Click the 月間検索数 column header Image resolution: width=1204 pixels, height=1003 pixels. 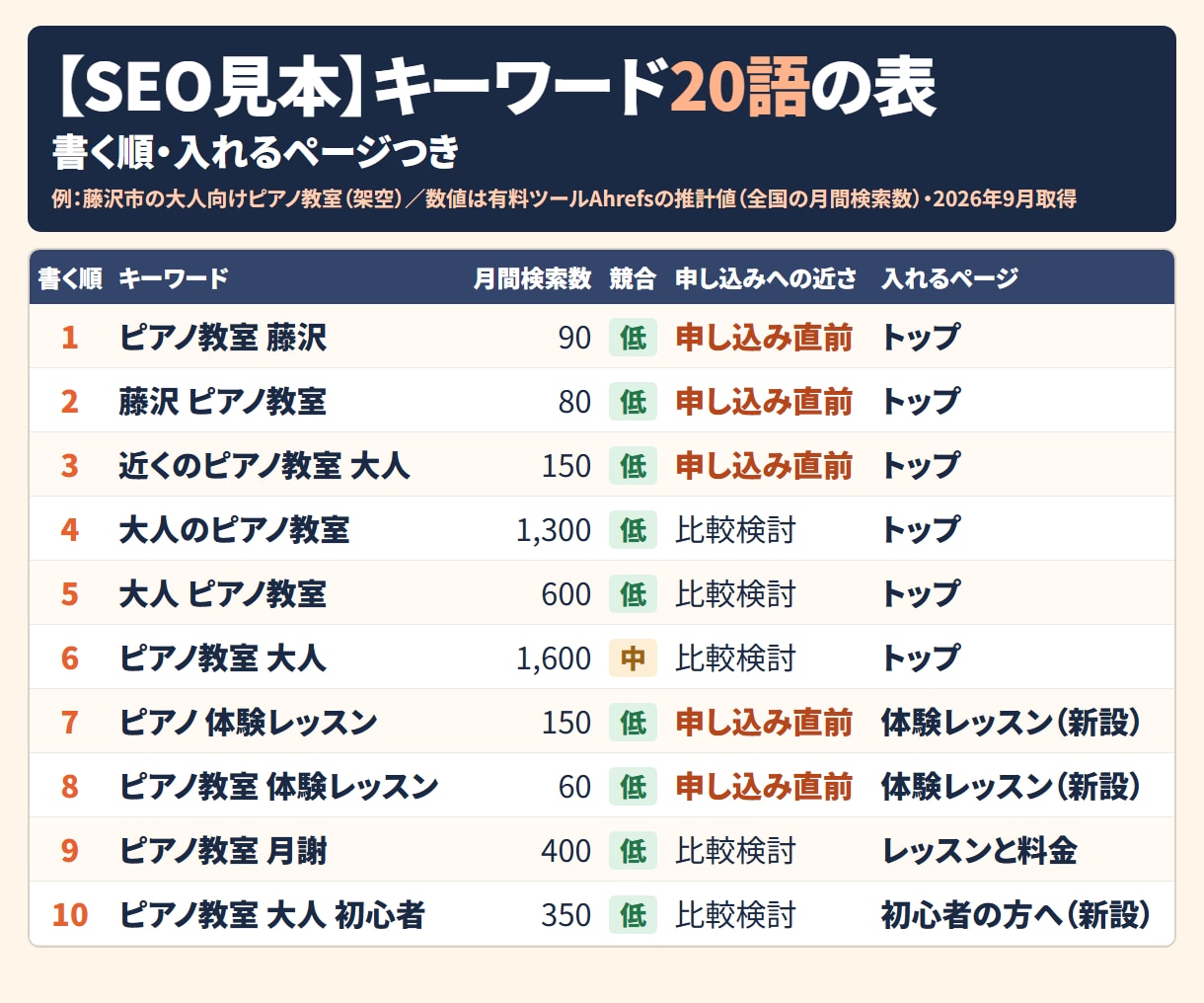[x=532, y=278]
